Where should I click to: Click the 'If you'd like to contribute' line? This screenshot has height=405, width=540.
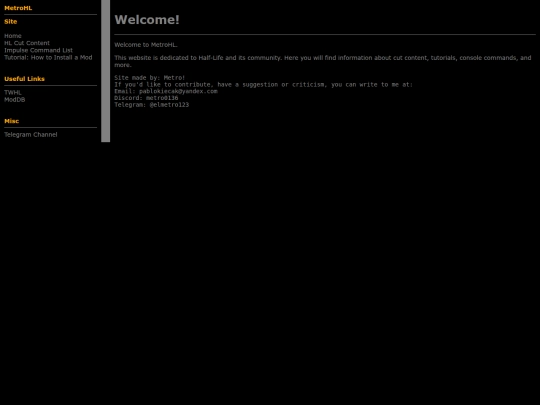click(x=263, y=84)
